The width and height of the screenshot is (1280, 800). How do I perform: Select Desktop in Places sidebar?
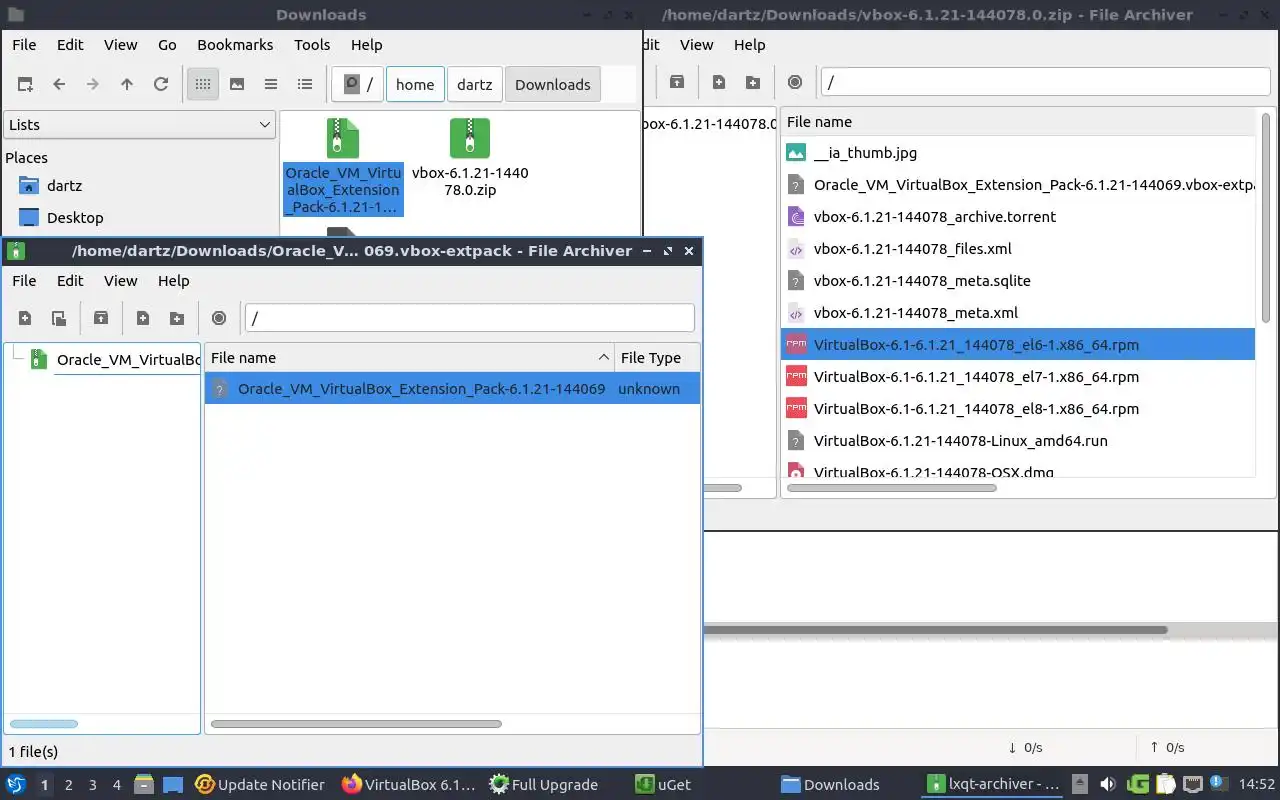click(75, 218)
